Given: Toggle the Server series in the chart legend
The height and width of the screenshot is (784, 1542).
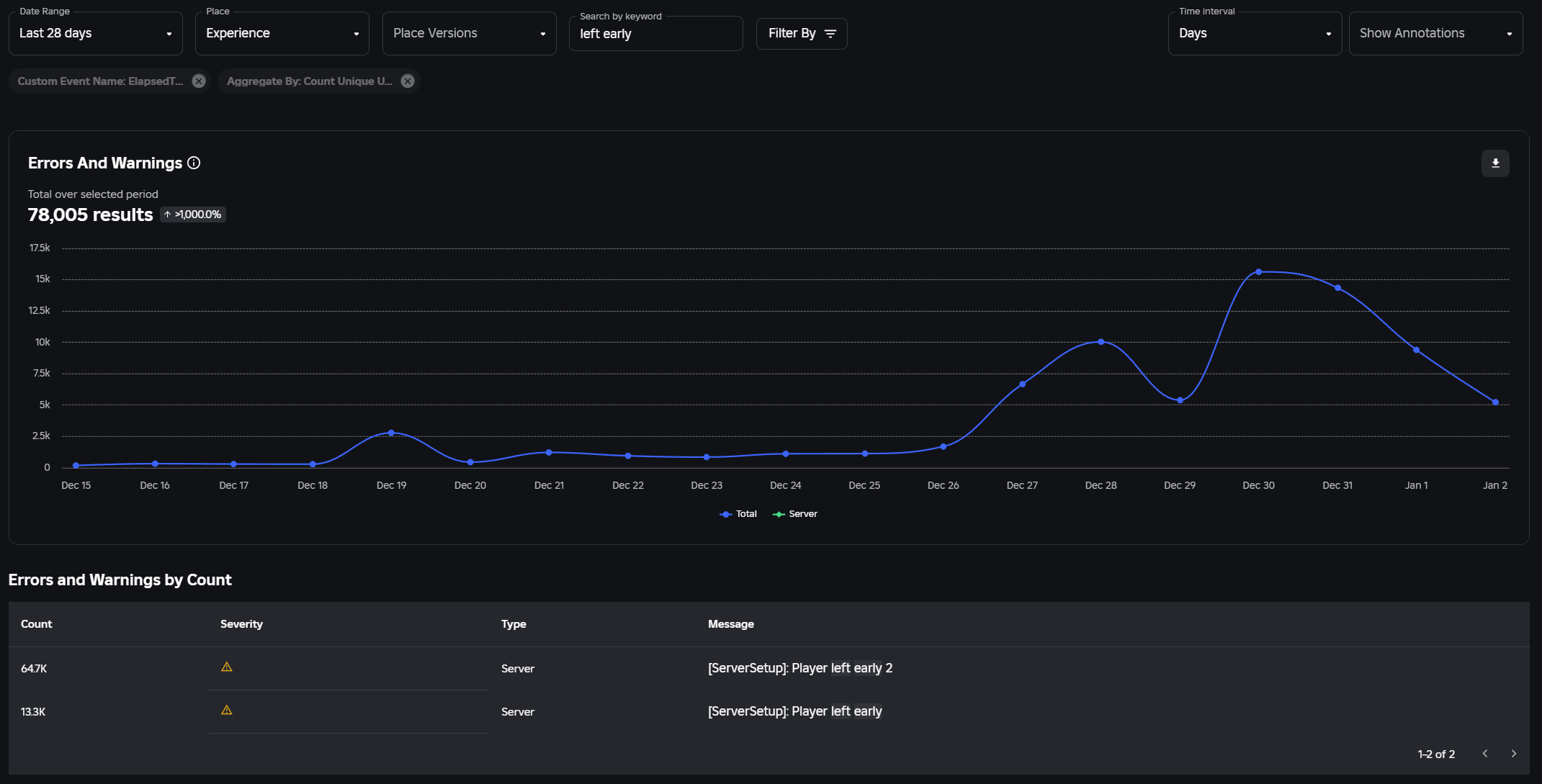Looking at the screenshot, I should click(795, 514).
